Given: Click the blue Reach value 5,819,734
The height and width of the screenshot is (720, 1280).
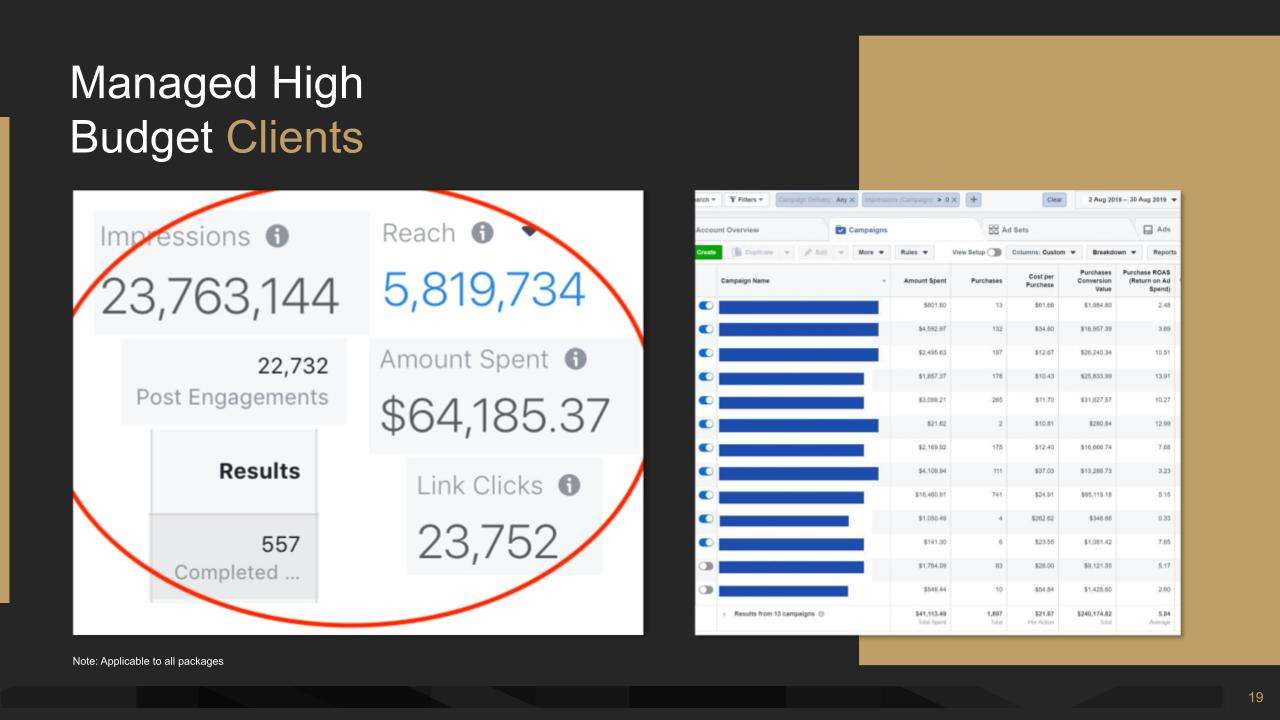Looking at the screenshot, I should [483, 289].
